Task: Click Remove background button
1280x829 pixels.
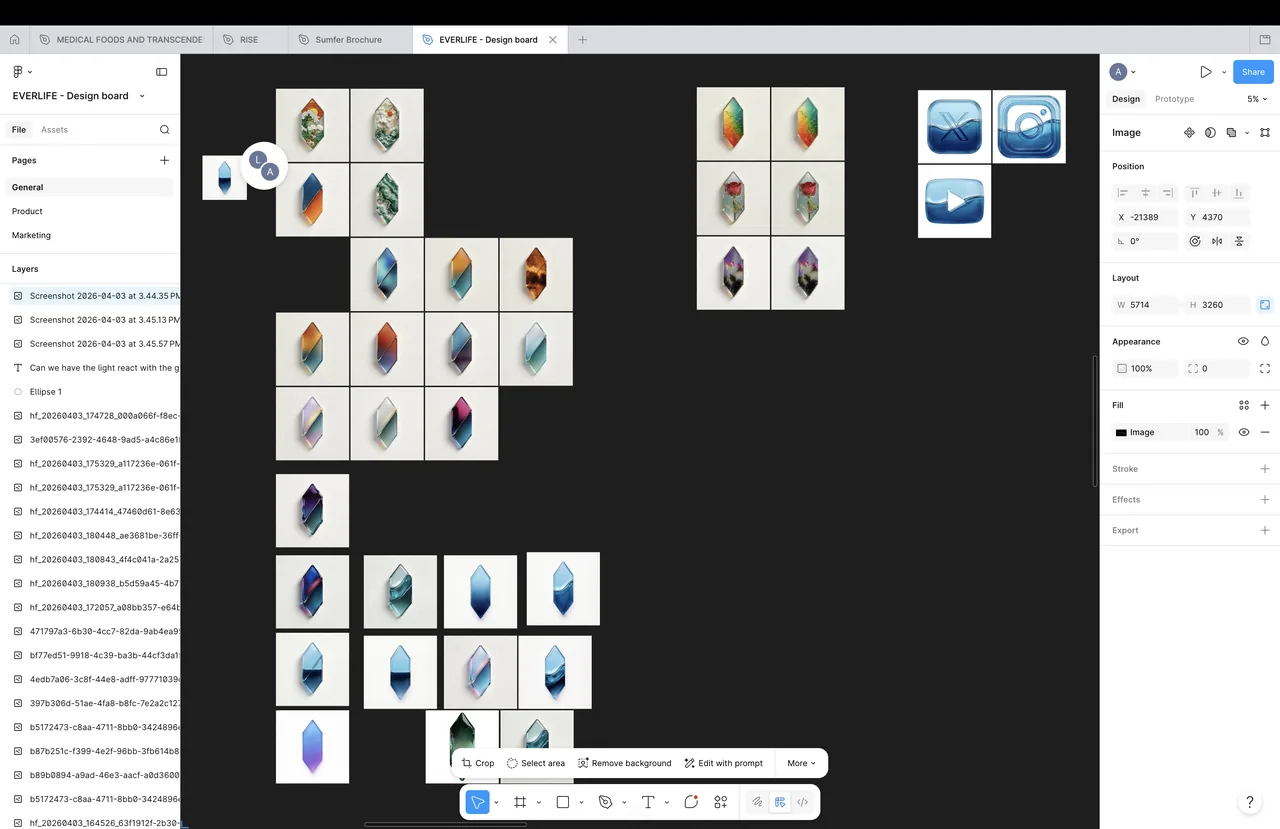Action: [625, 763]
